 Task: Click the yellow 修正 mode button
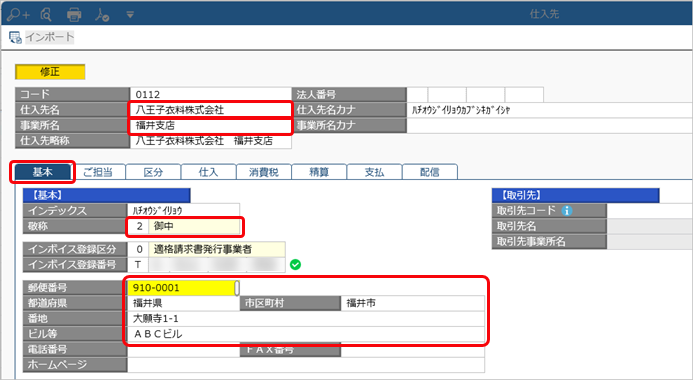tap(50, 72)
